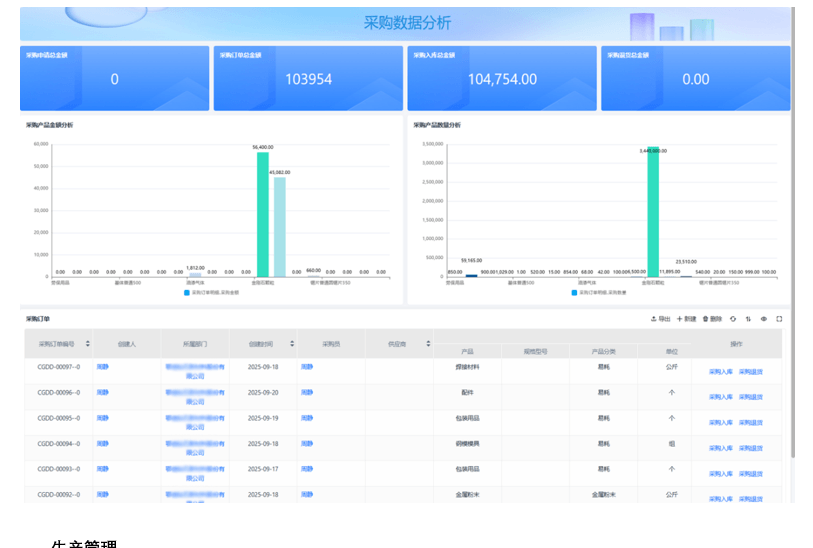Viewport: 813px width, 548px height.
Task: Click 采购入库 for order CGDD-00097
Action: point(721,371)
